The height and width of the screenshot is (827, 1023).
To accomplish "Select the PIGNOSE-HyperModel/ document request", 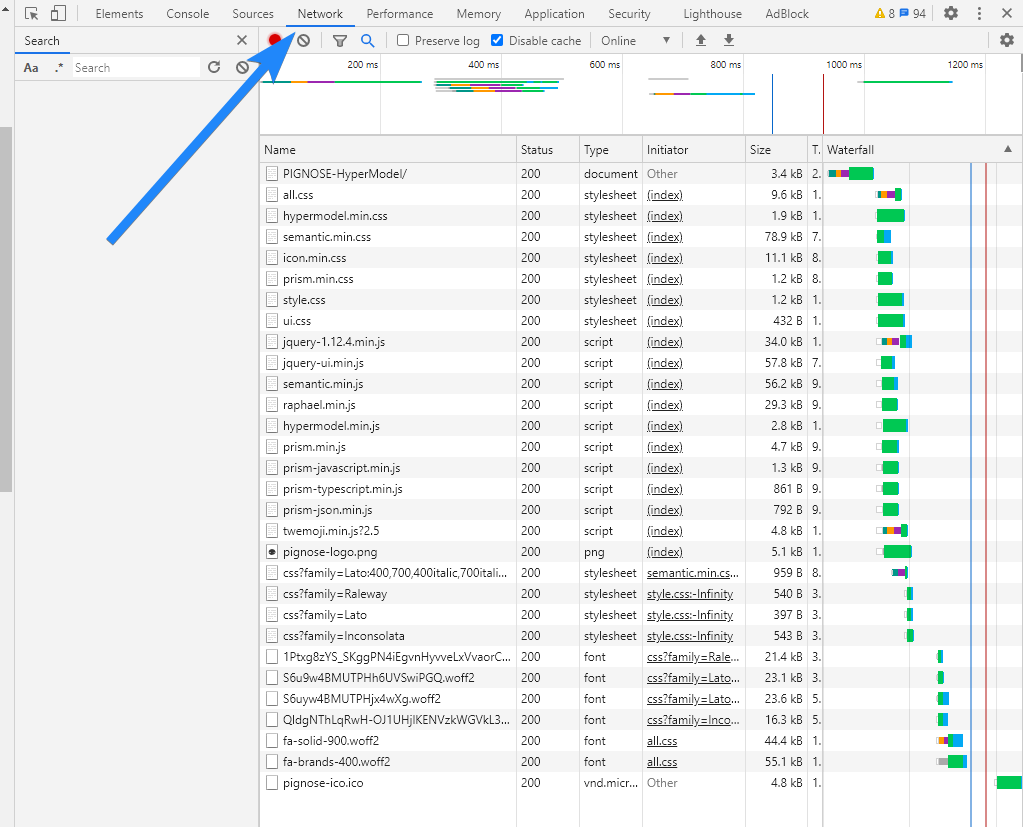I will click(344, 174).
